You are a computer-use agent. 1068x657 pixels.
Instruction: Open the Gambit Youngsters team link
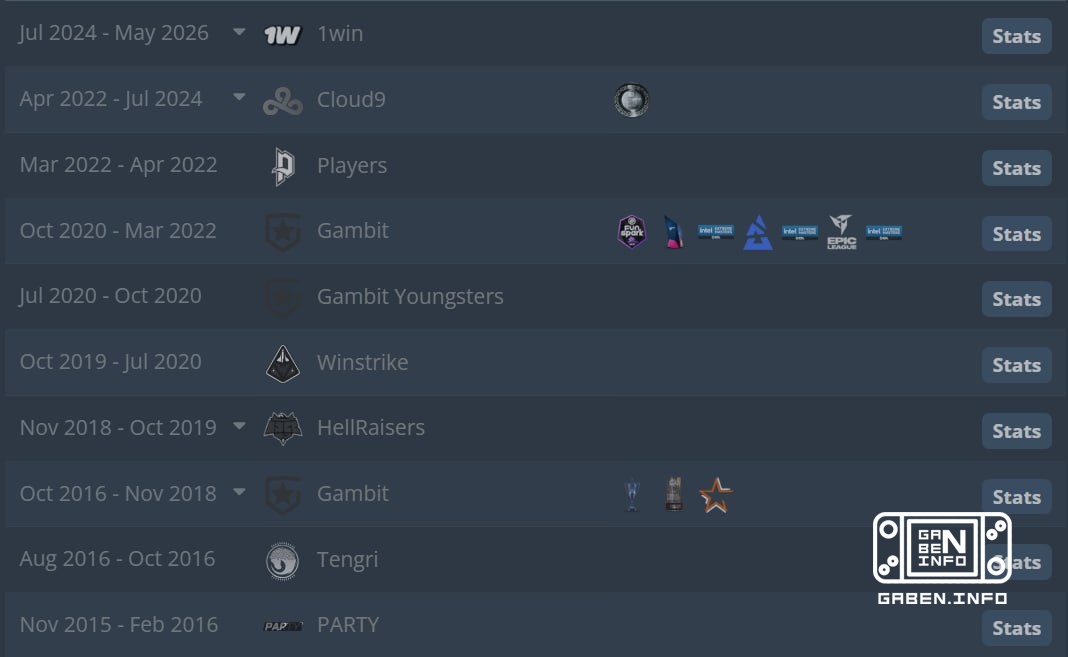[x=410, y=297]
